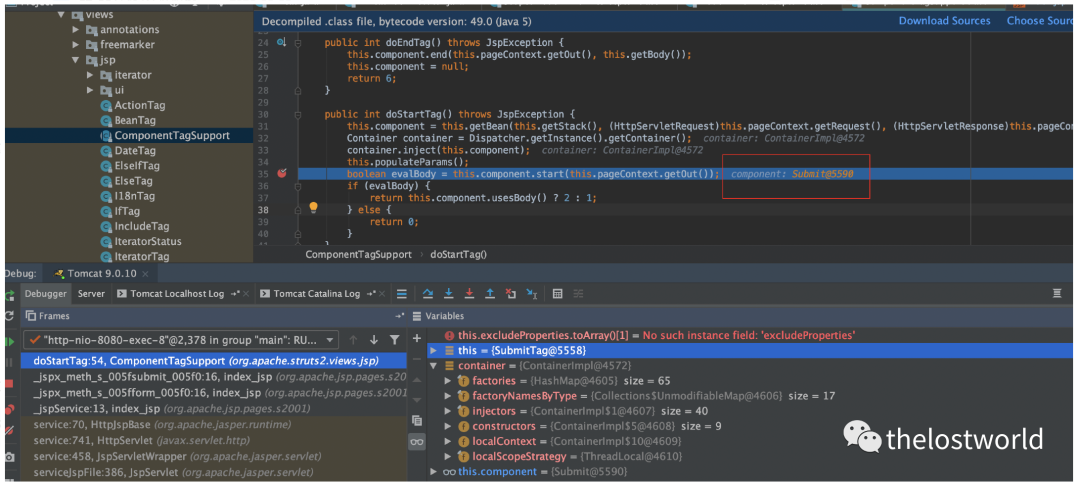Add a new watch with plus icon

(417, 339)
